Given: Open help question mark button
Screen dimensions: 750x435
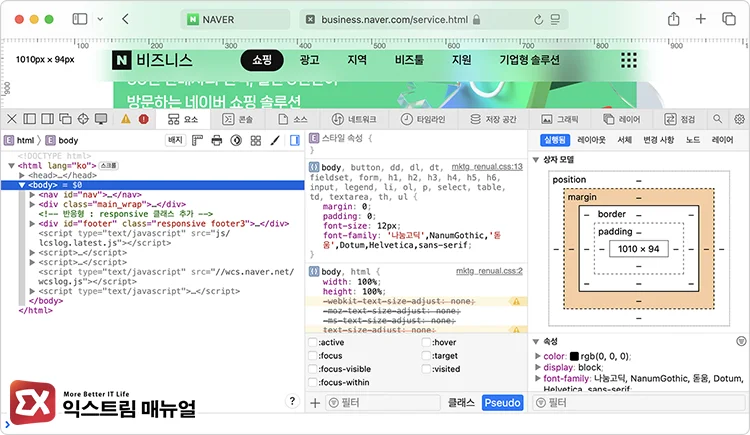Looking at the screenshot, I should pyautogui.click(x=292, y=401).
